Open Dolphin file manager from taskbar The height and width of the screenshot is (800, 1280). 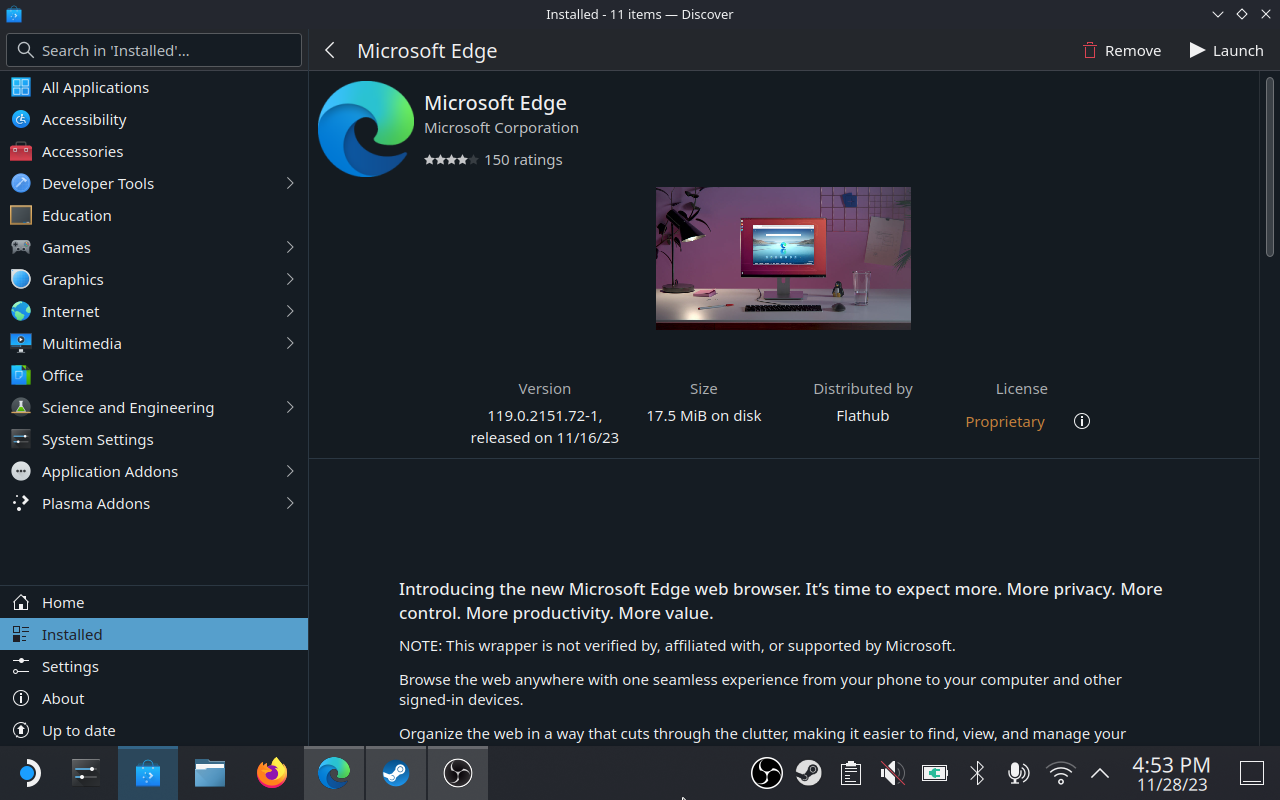pyautogui.click(x=210, y=773)
